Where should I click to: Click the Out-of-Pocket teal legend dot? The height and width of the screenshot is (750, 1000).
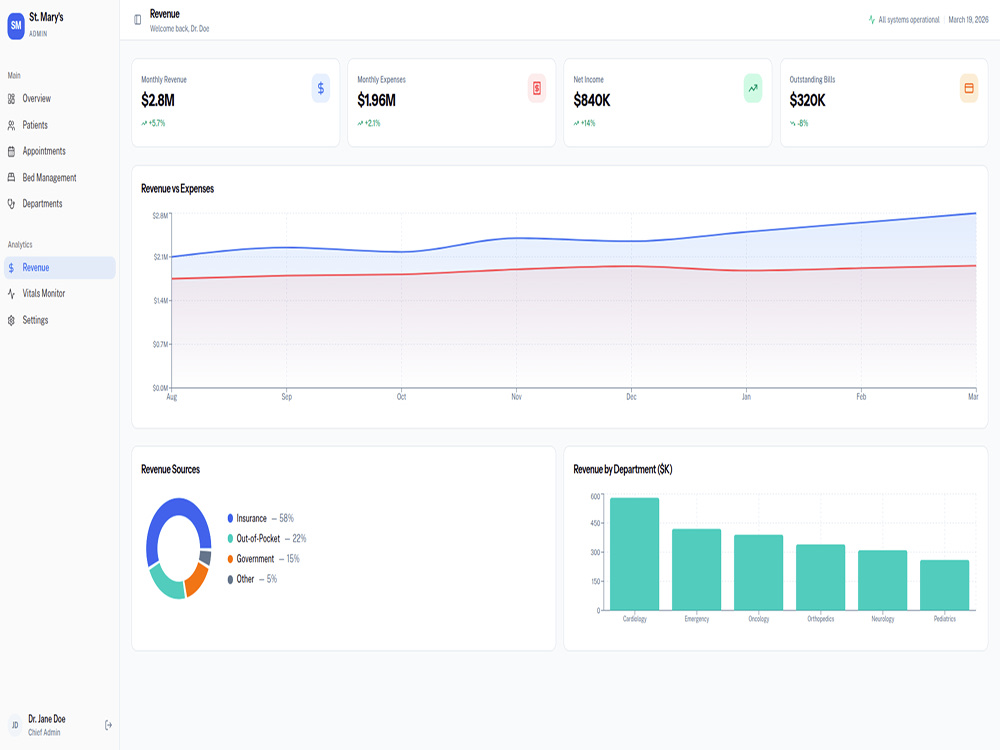coord(230,539)
